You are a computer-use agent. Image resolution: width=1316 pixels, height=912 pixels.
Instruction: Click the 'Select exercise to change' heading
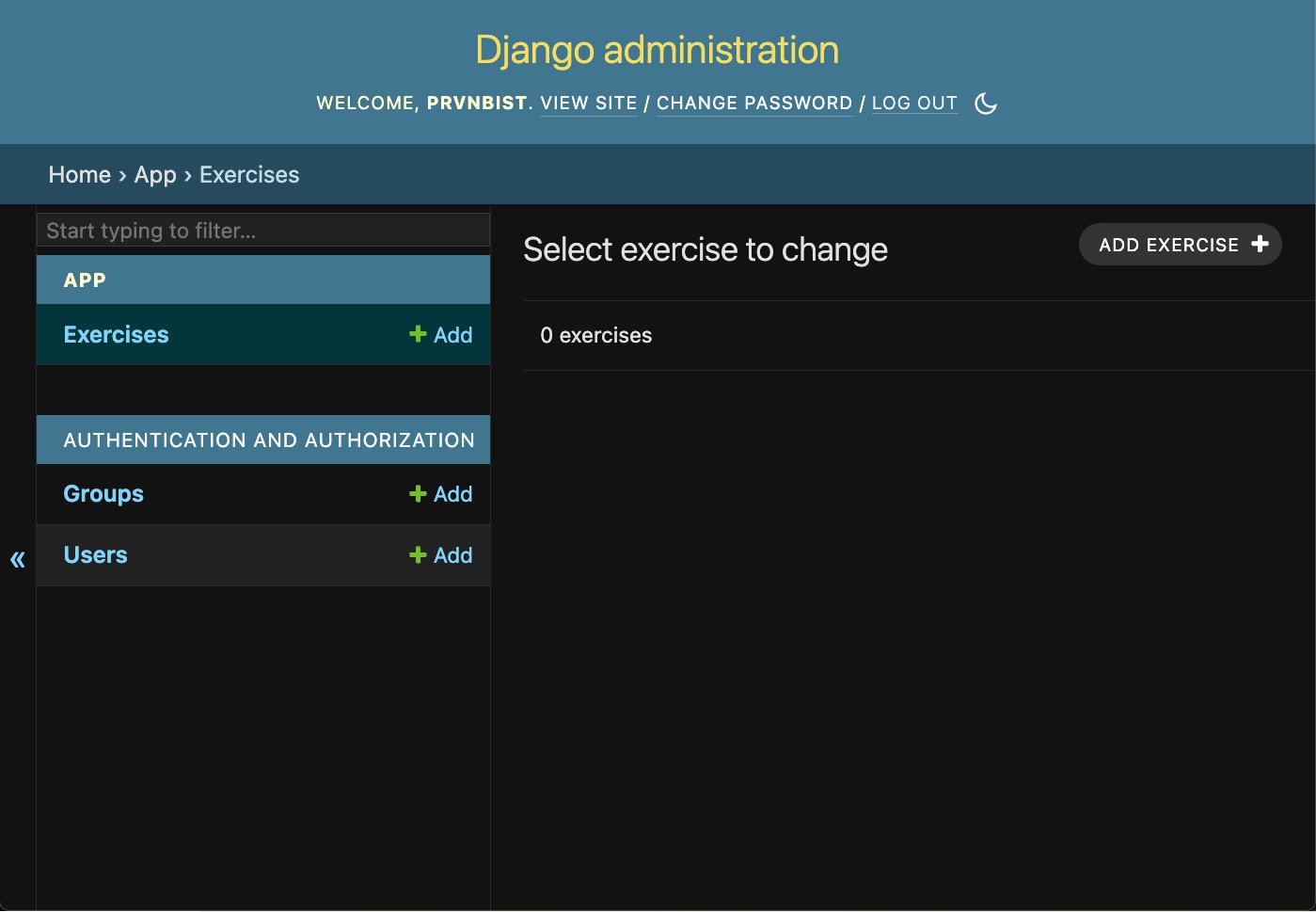pos(706,249)
